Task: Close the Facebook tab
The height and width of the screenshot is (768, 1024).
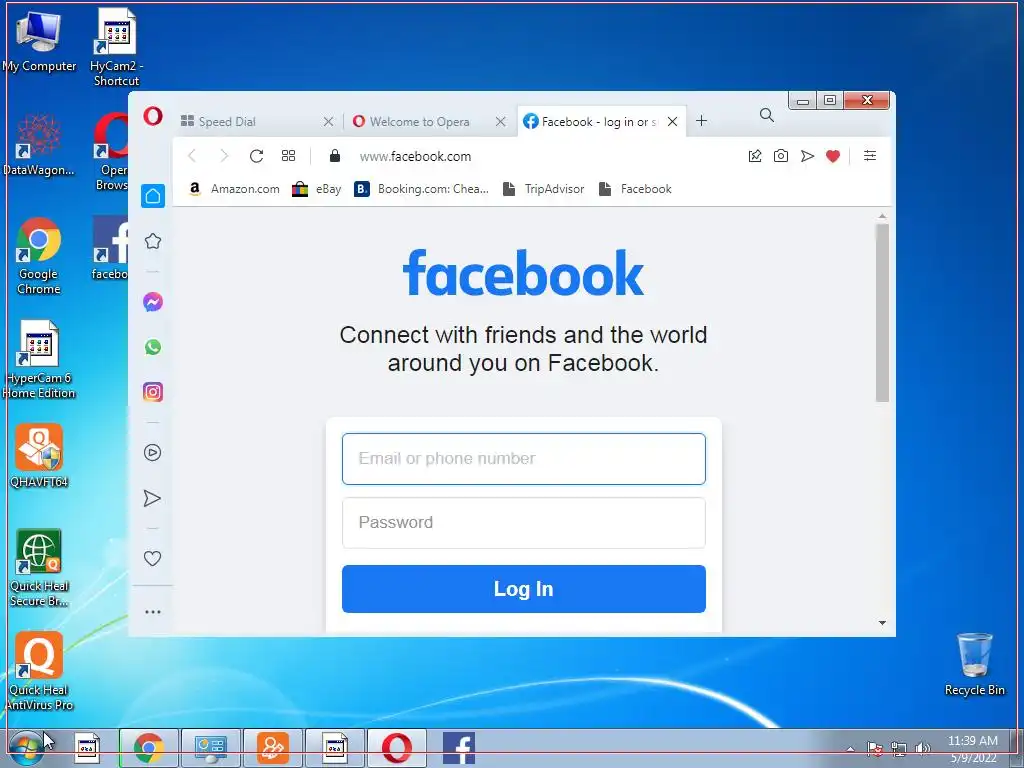Action: pyautogui.click(x=673, y=121)
